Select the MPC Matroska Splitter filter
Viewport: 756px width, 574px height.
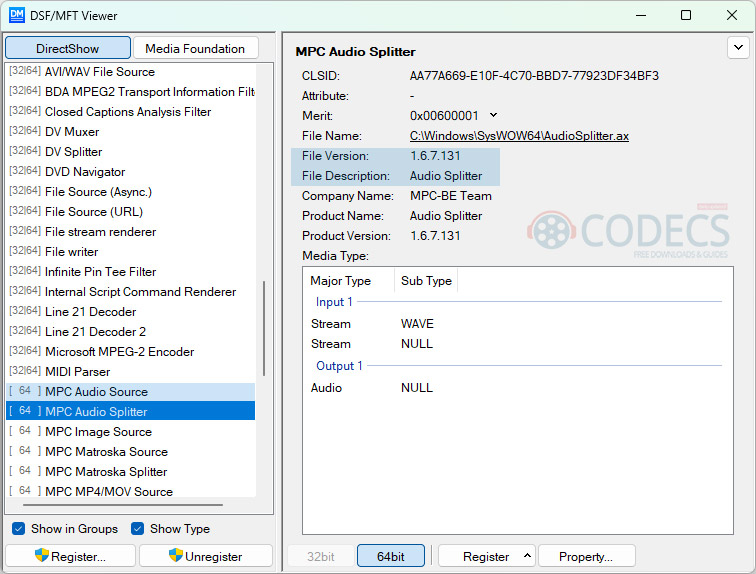131,472
